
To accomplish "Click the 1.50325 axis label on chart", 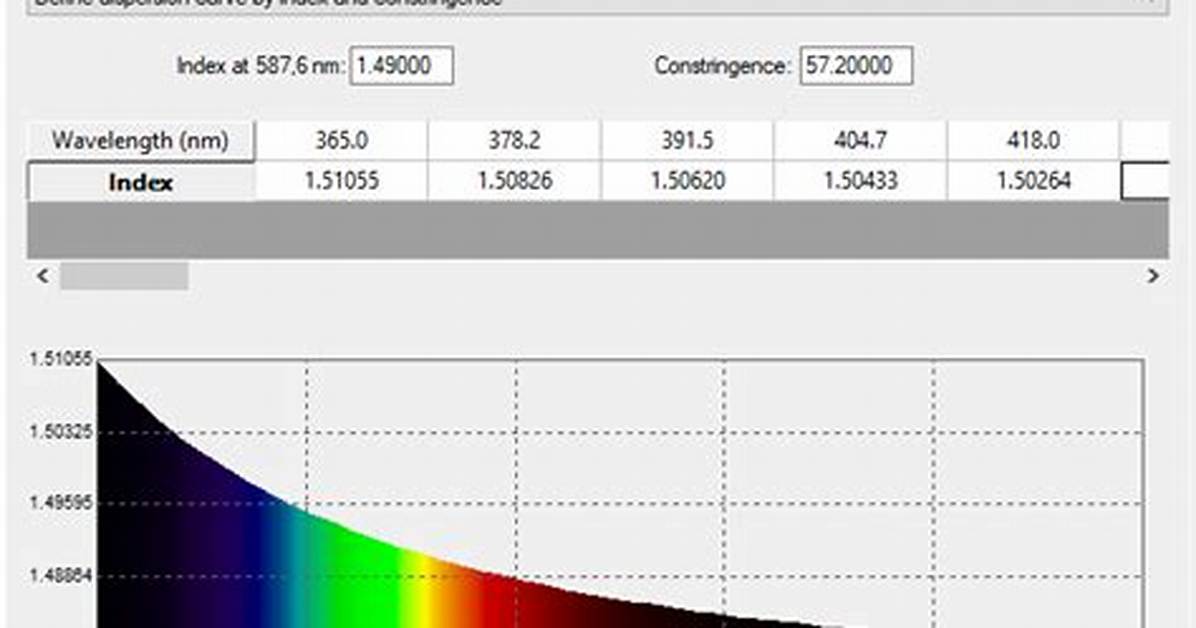I will (61, 432).
